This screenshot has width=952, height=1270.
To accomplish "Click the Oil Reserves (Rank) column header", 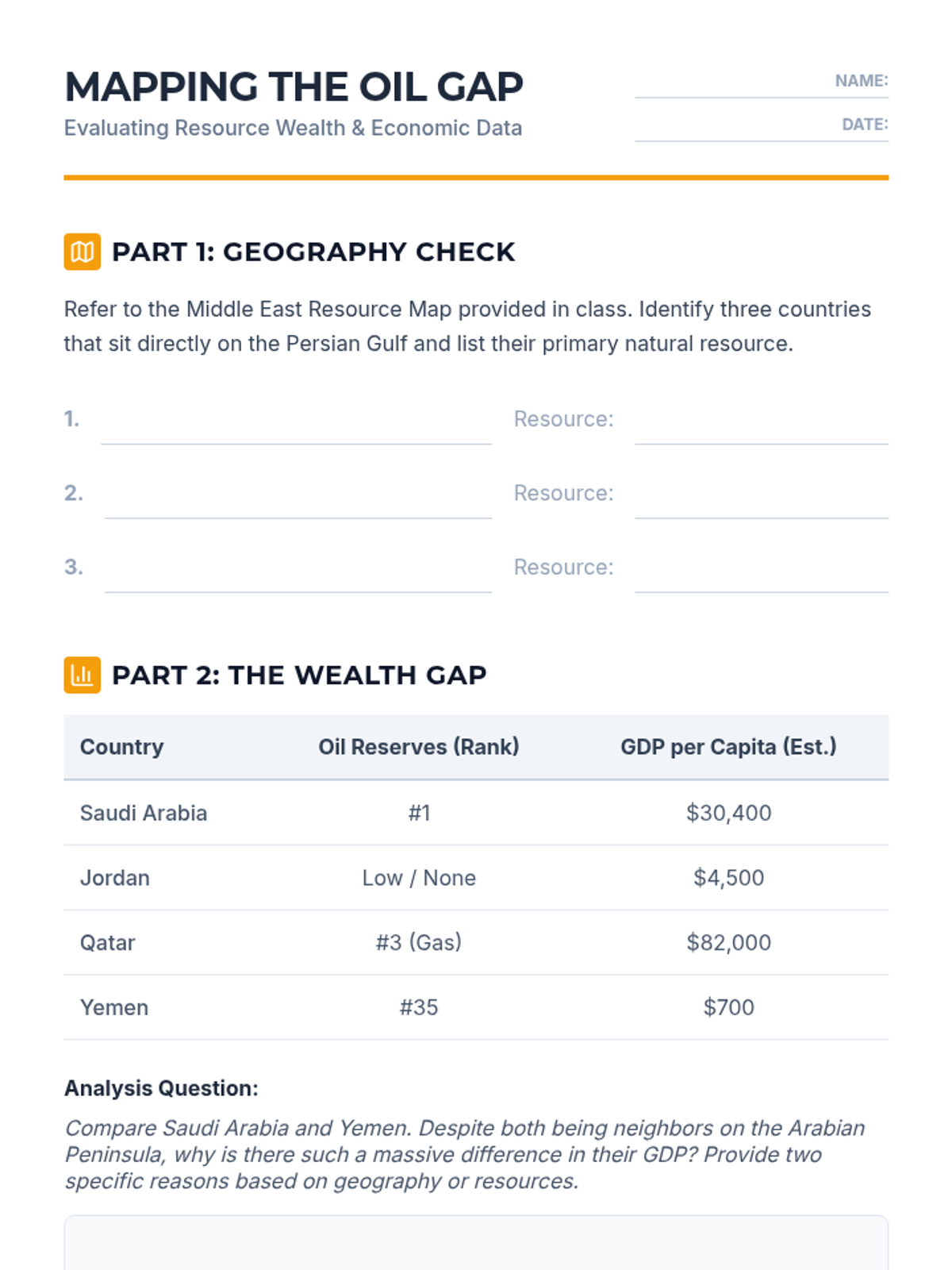I will tap(419, 747).
